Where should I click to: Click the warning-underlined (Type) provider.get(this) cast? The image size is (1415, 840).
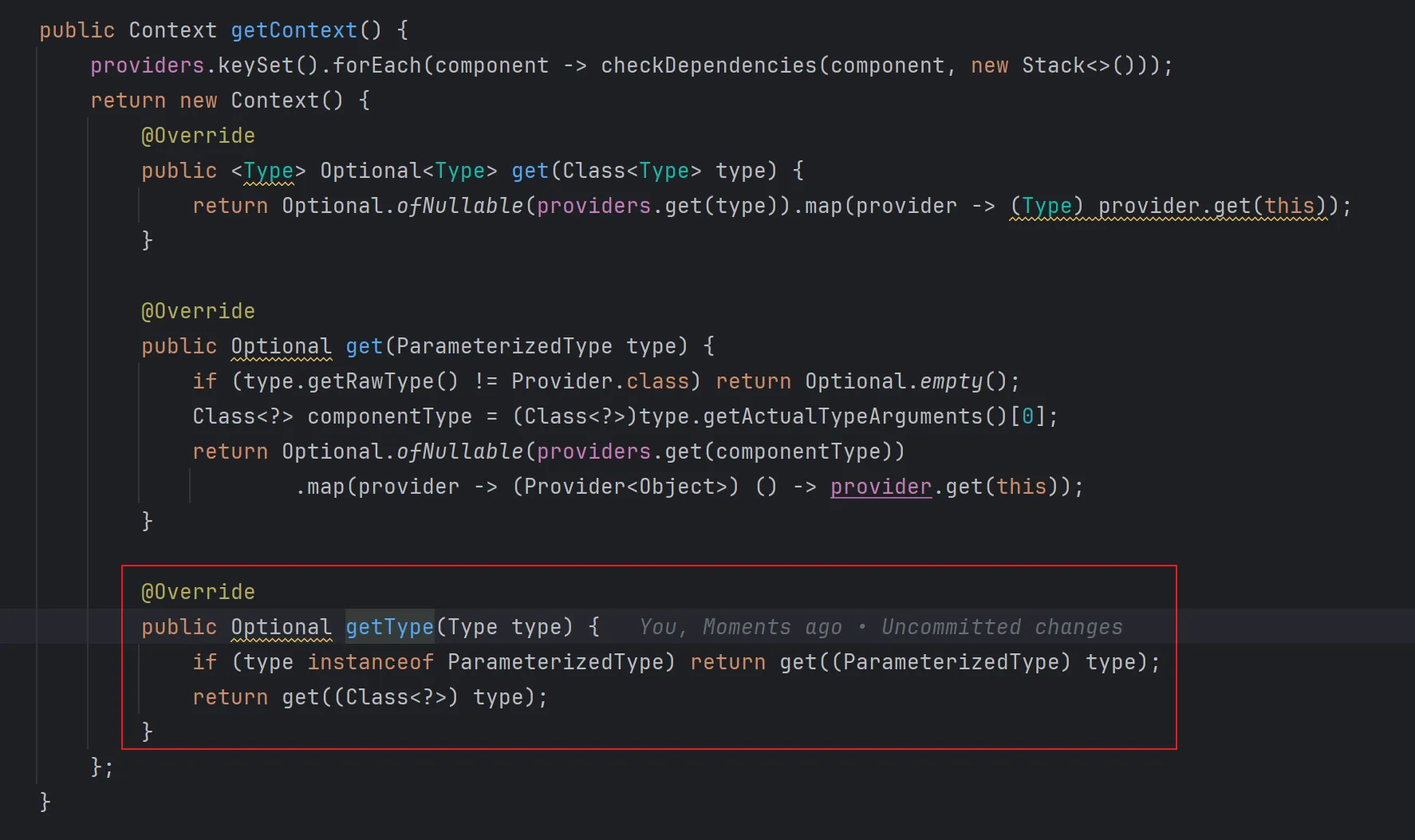[1168, 206]
